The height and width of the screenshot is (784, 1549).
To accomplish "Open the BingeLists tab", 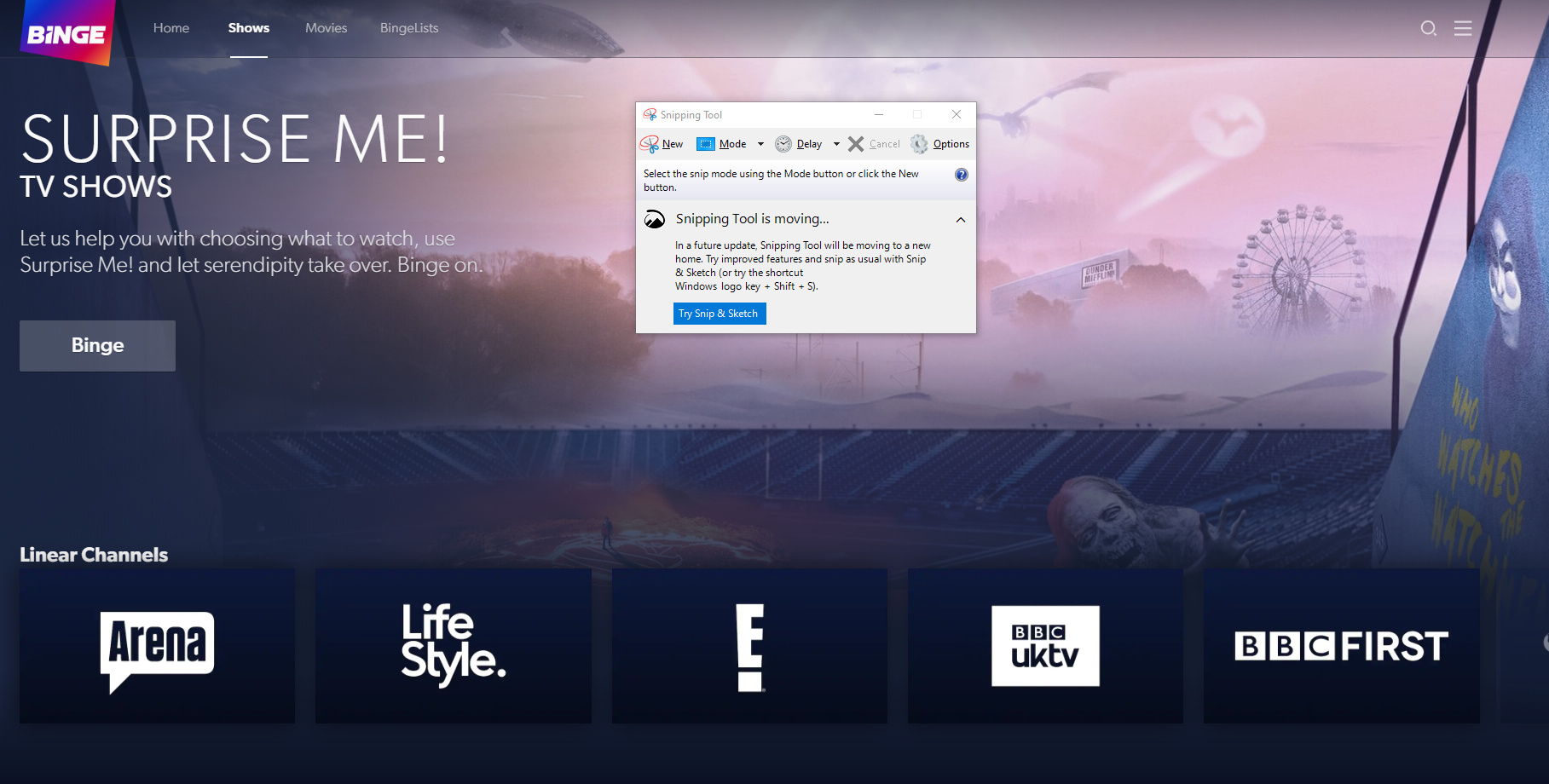I will coord(409,28).
